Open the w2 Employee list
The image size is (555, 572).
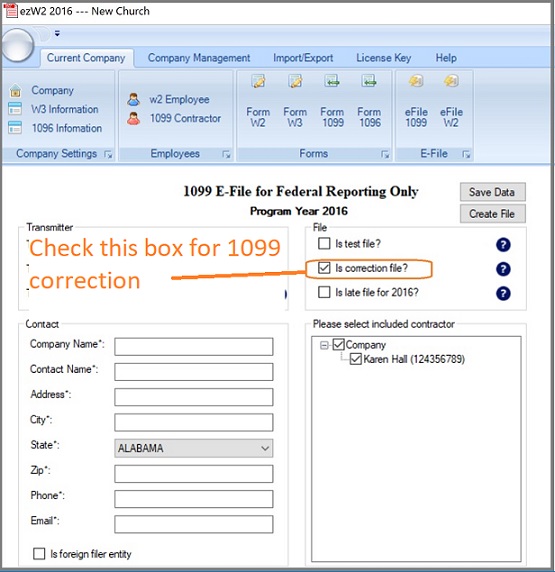tap(168, 99)
